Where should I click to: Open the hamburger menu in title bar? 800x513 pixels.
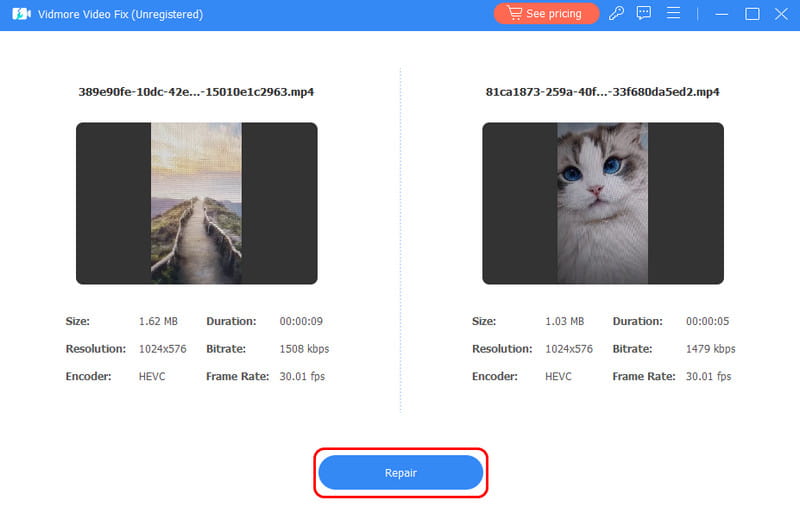[674, 14]
